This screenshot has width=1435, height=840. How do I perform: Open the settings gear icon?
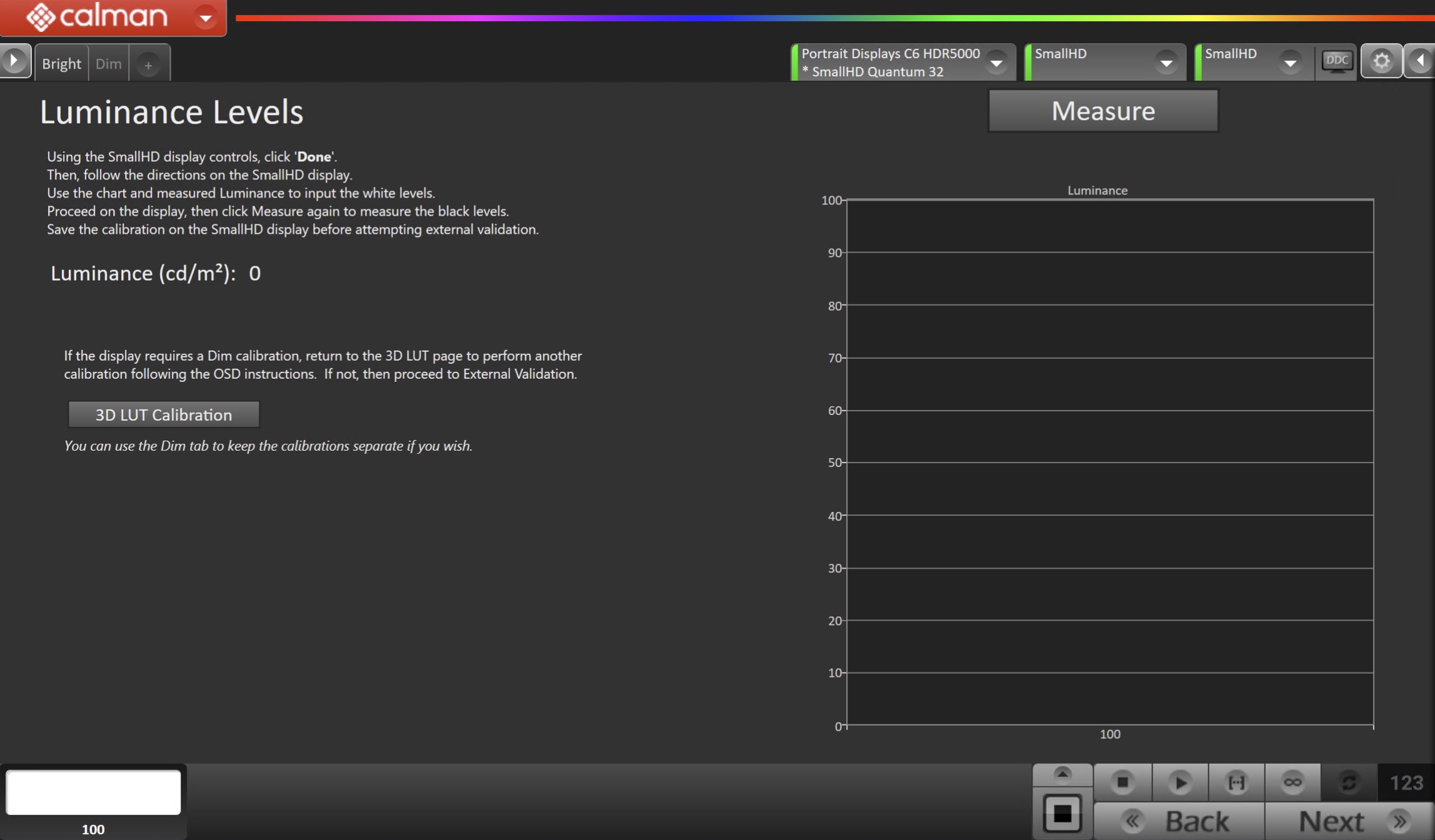pyautogui.click(x=1381, y=61)
